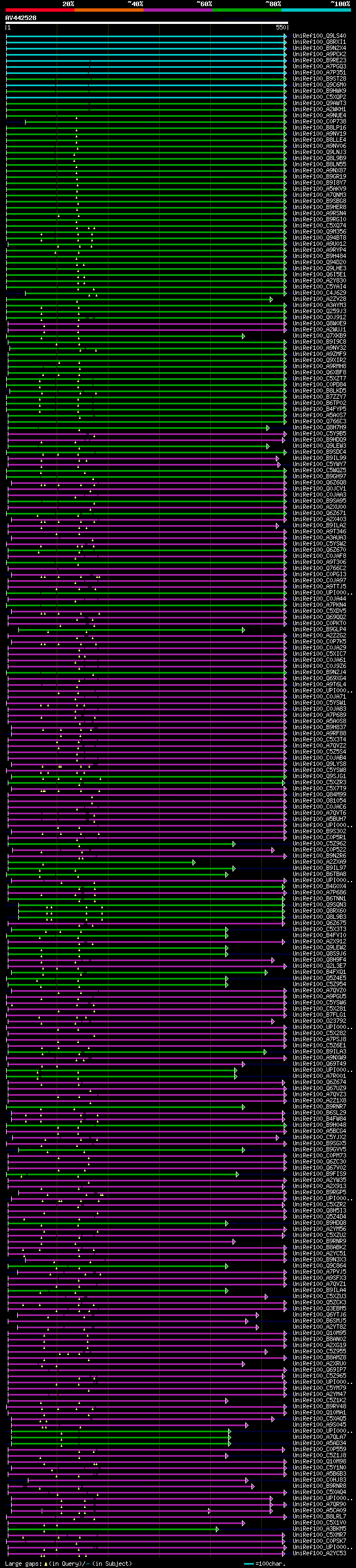Screen dimensions: 356x1568
Task: Click the UniRef100_A9PCK2 label
Action: (x=319, y=54)
